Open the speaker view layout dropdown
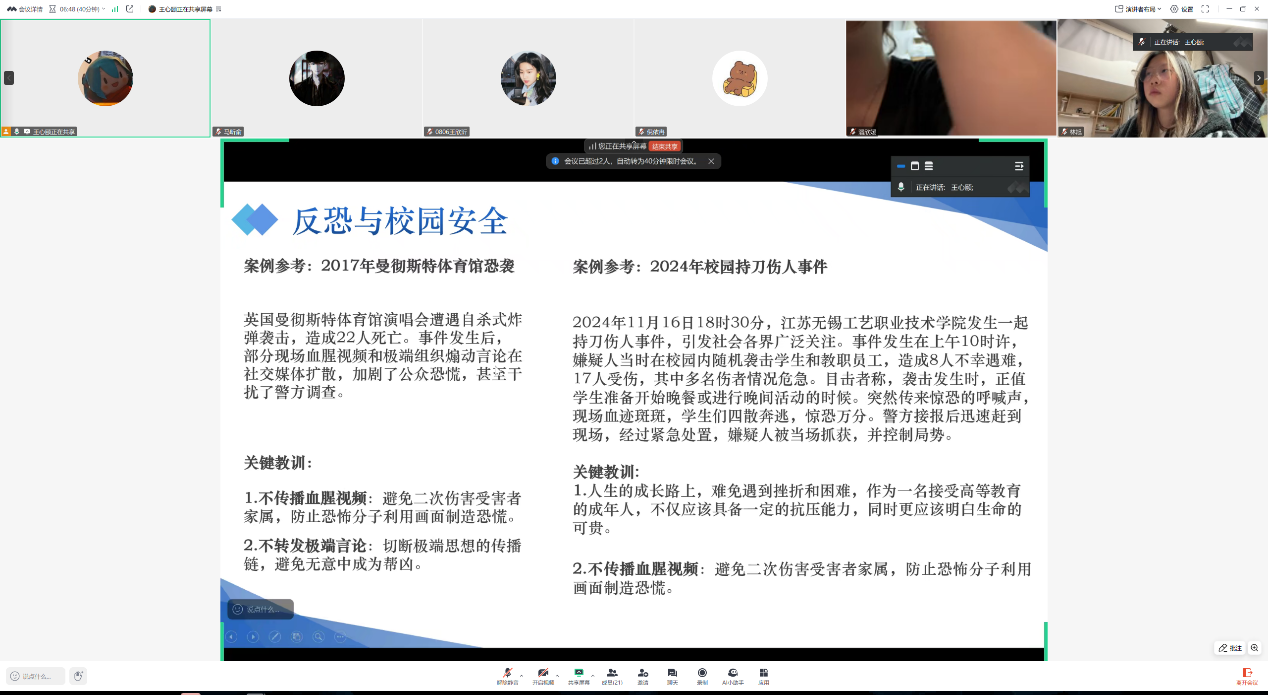 point(1138,9)
